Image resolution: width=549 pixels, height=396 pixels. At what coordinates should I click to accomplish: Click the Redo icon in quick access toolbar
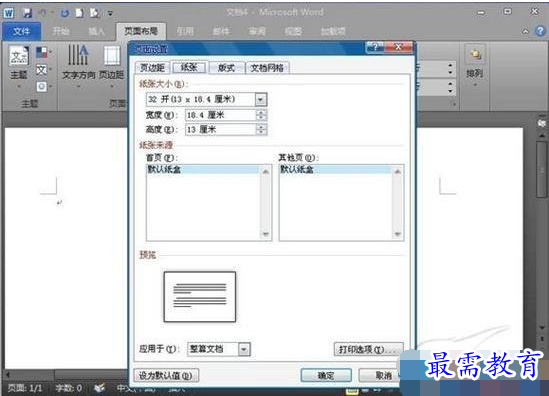[65, 13]
